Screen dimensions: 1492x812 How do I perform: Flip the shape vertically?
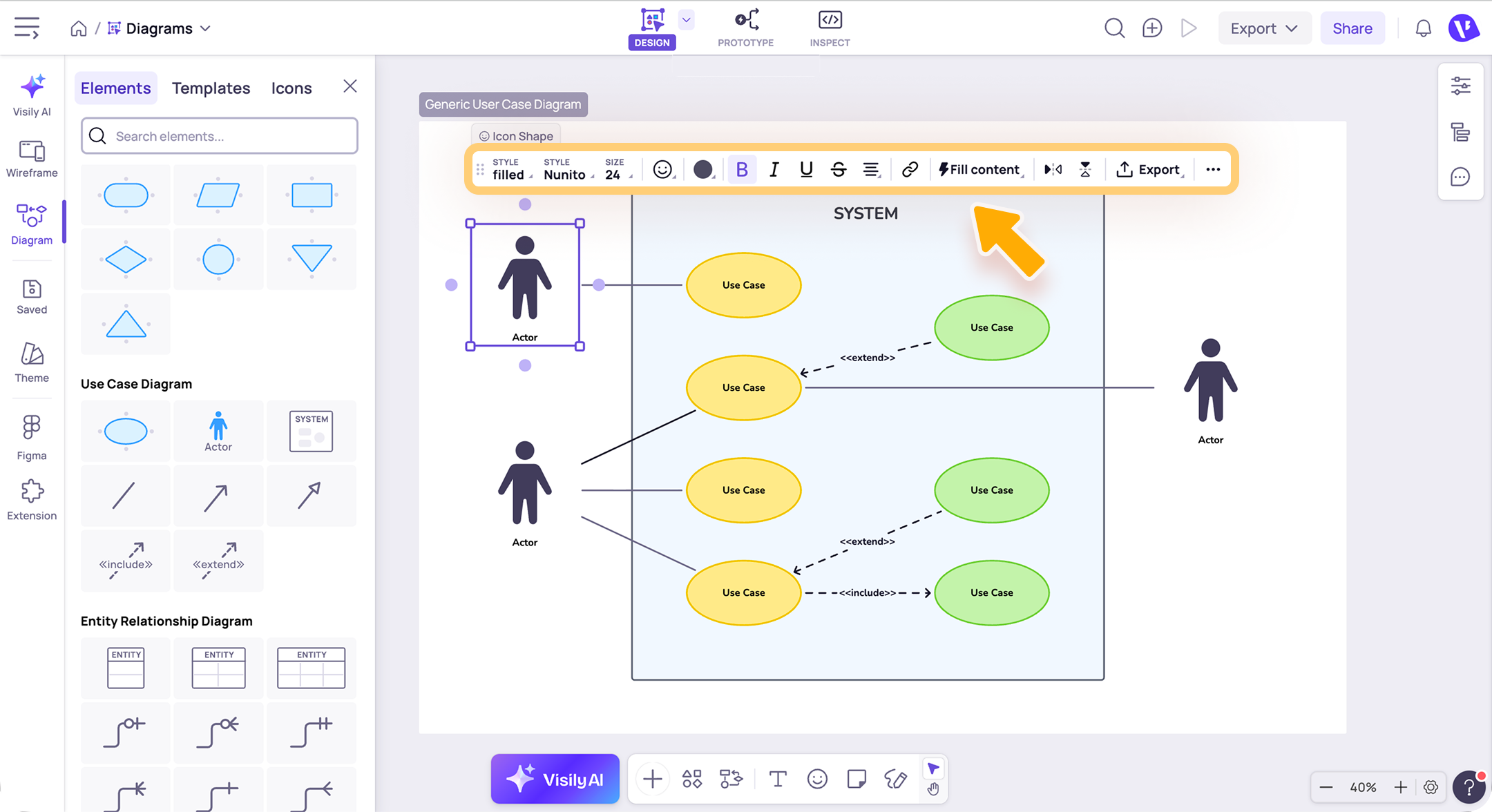click(x=1085, y=169)
